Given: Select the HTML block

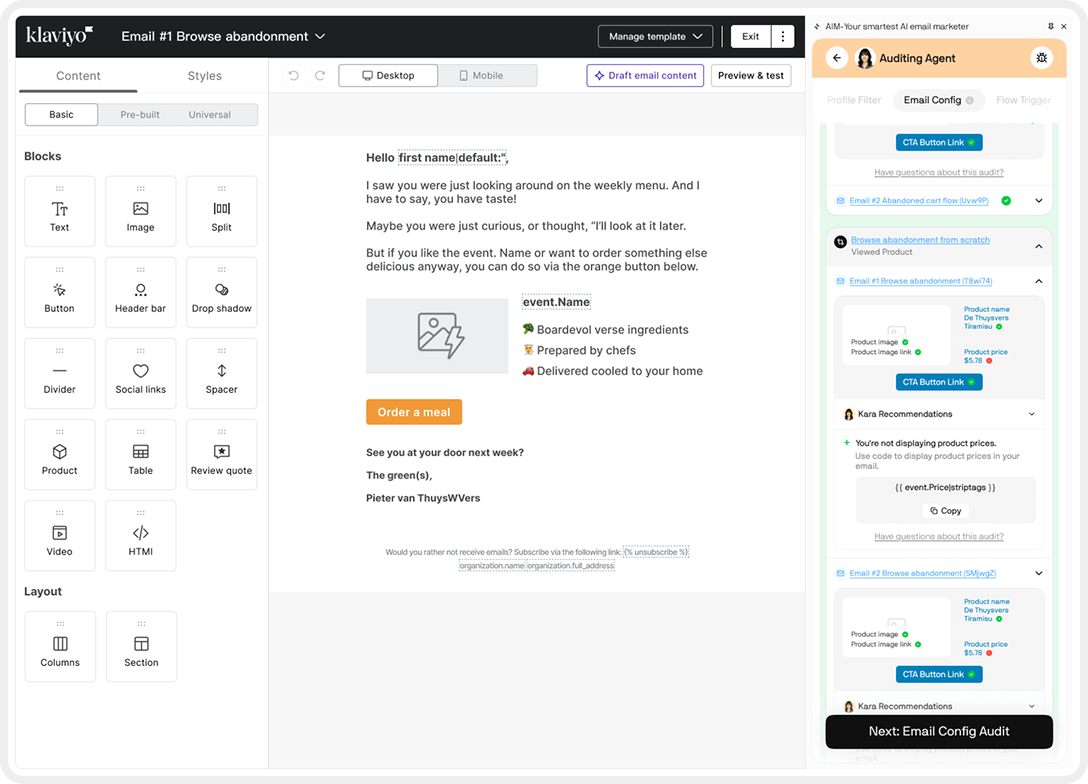Looking at the screenshot, I should point(140,535).
